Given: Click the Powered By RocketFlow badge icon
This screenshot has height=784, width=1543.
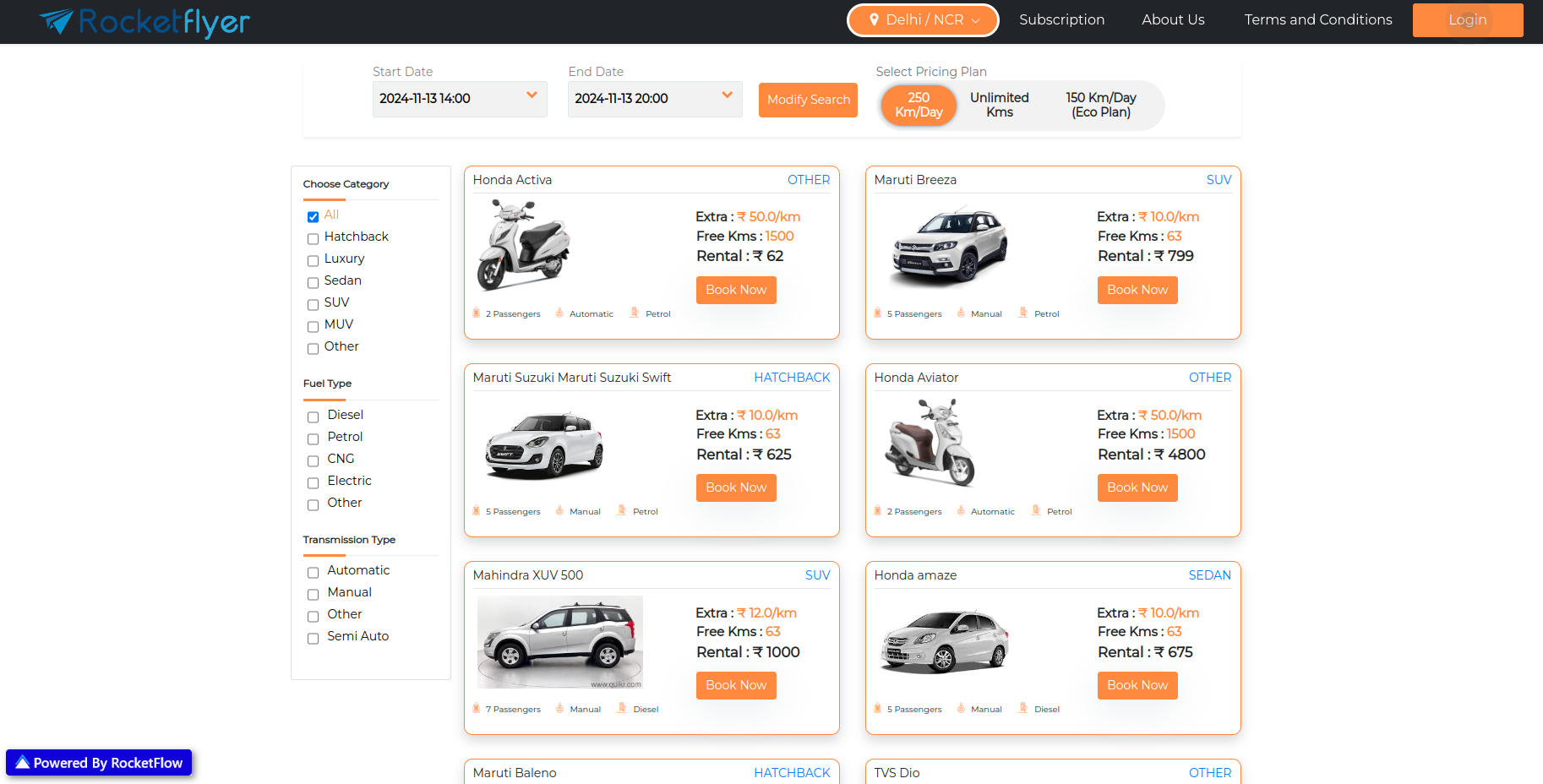Looking at the screenshot, I should (x=23, y=763).
